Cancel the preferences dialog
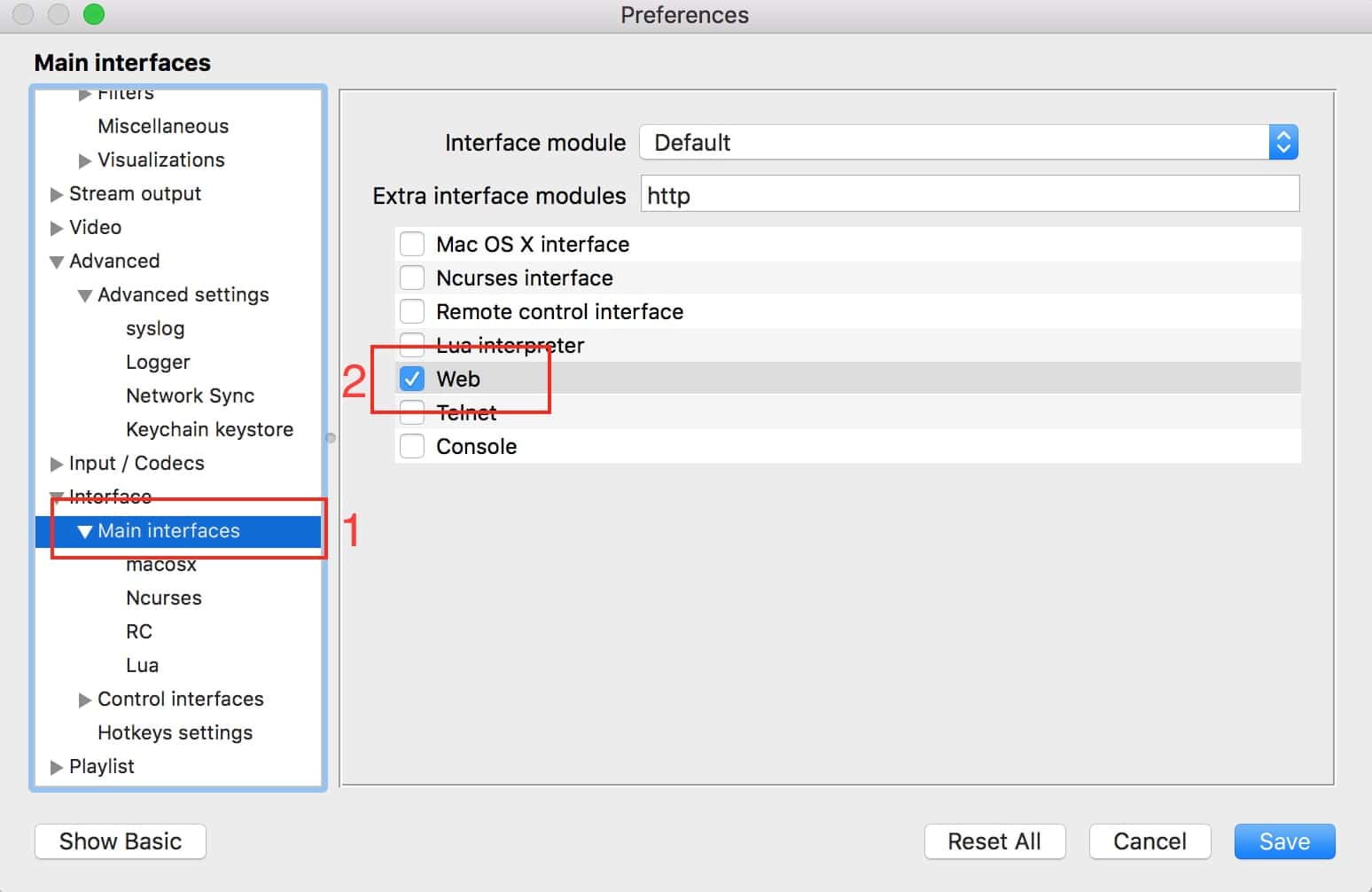This screenshot has width=1372, height=892. coord(1150,841)
